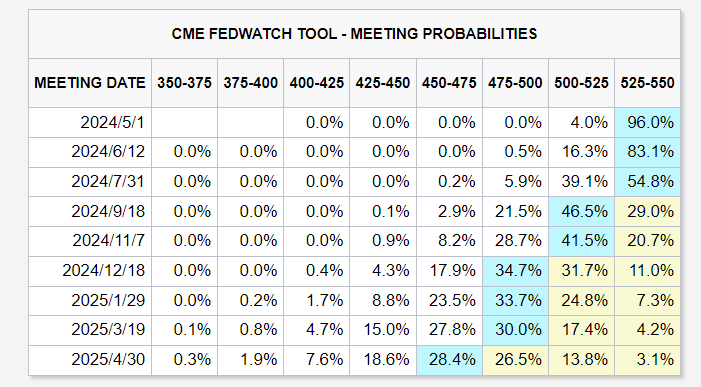Click the 54.8% cell in the 2024/7/31 row
The image size is (701, 387).
click(x=647, y=182)
